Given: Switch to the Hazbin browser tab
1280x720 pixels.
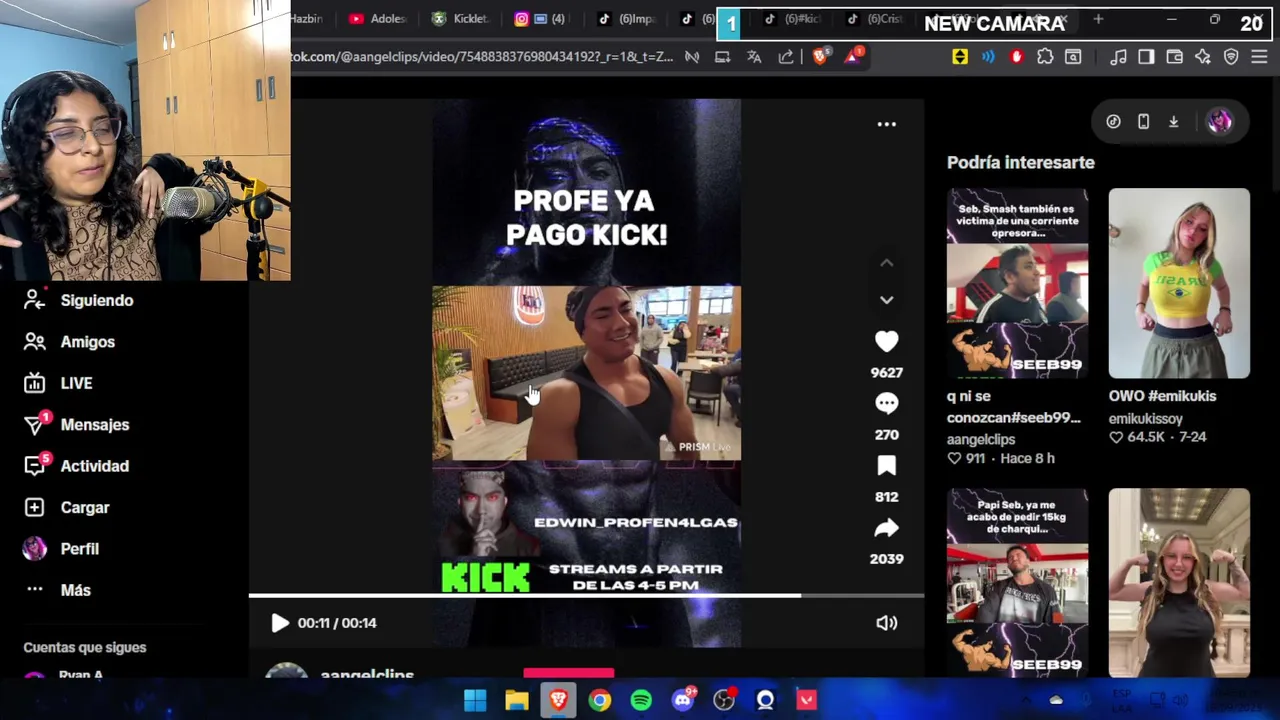Looking at the screenshot, I should [306, 18].
